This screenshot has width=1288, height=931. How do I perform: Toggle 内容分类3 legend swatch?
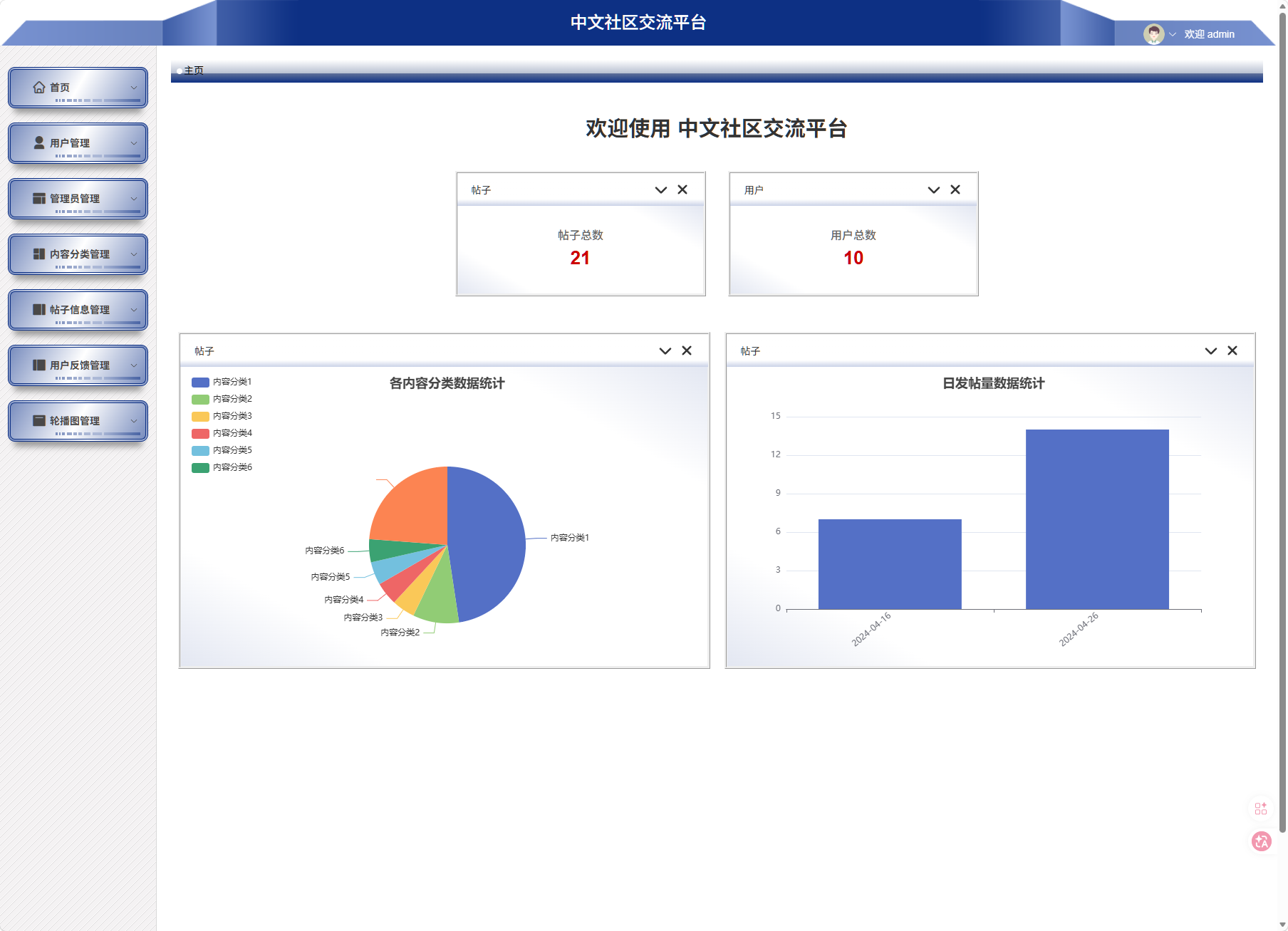(x=200, y=416)
